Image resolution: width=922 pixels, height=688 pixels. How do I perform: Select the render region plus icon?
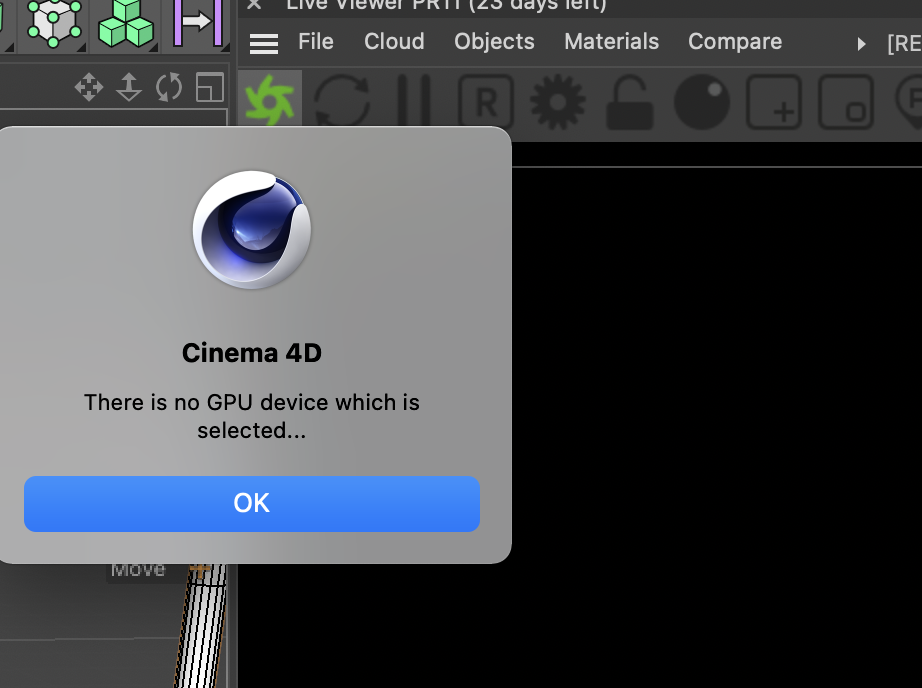point(774,102)
